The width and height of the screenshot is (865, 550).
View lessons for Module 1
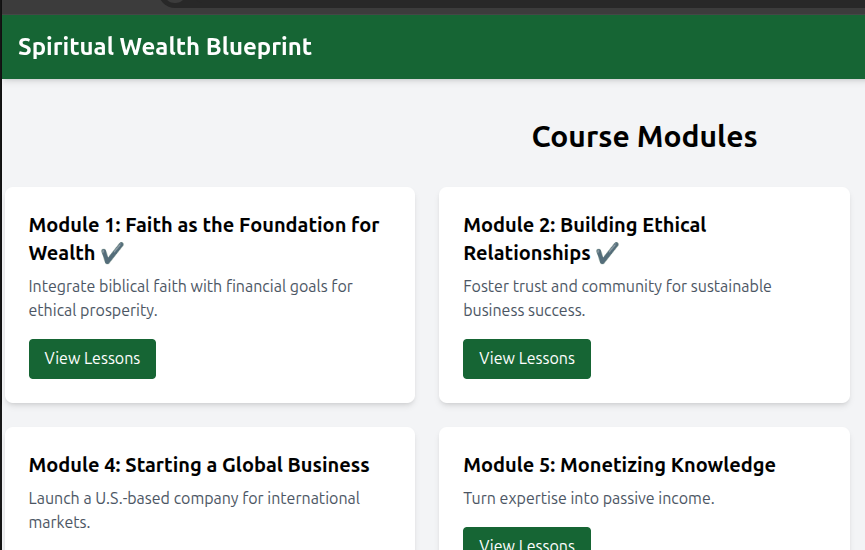[92, 359]
